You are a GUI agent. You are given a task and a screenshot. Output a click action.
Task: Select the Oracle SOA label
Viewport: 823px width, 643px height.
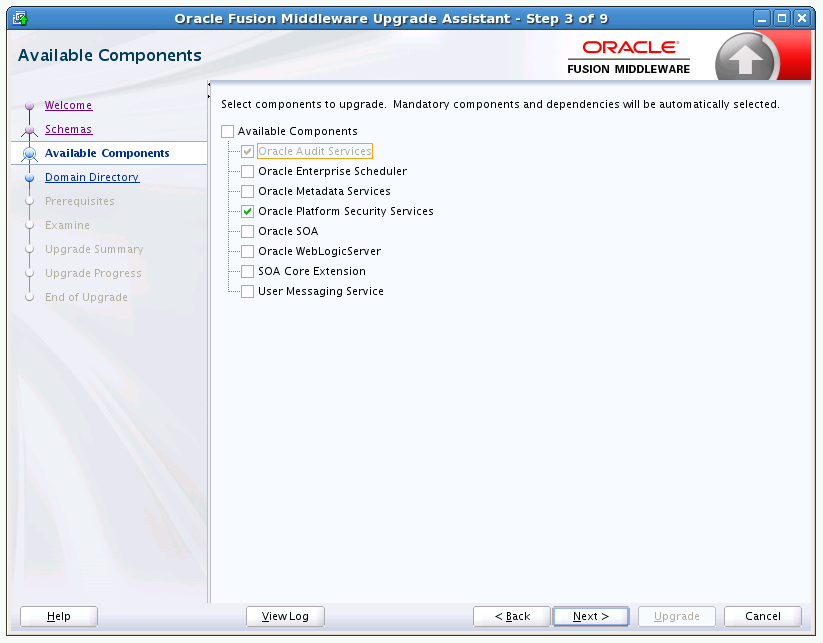click(x=288, y=231)
